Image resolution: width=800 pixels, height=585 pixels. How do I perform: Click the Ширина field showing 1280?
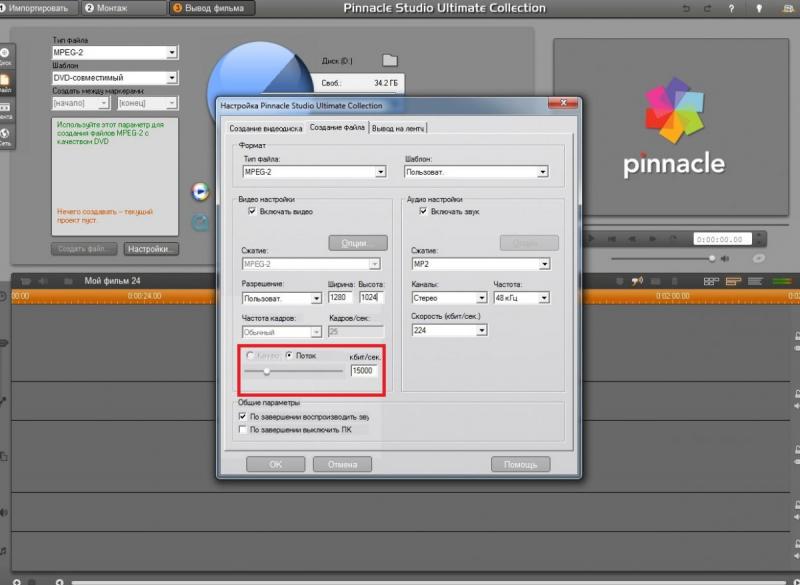[339, 297]
